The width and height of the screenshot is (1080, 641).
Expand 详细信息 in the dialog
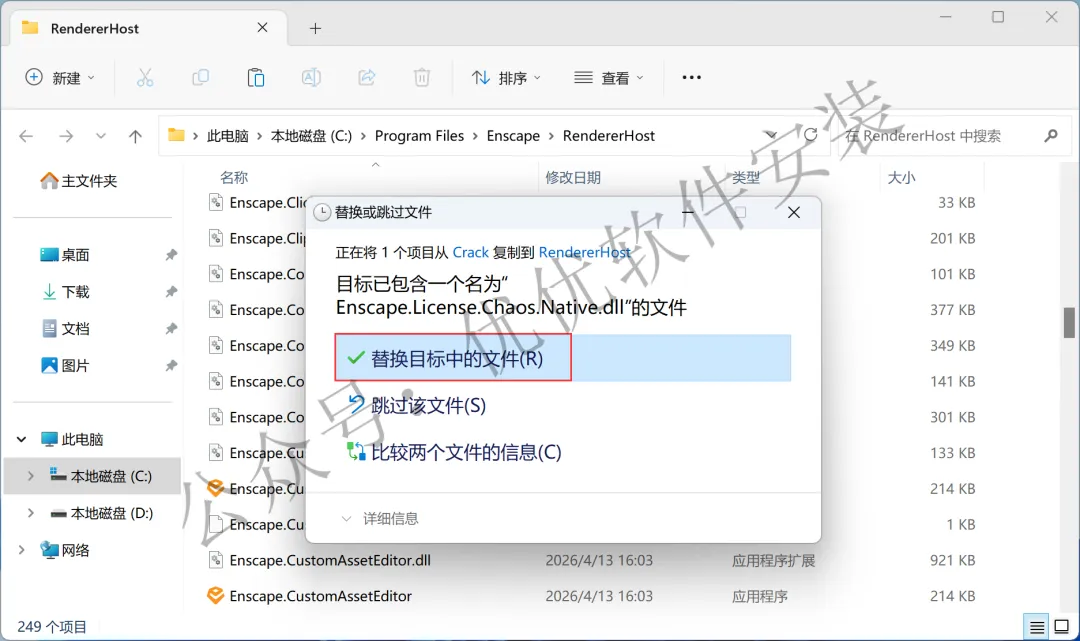(x=380, y=518)
